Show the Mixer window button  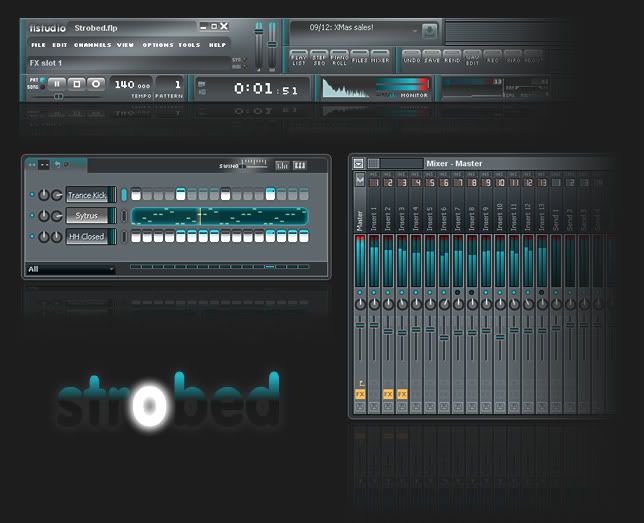[x=380, y=58]
